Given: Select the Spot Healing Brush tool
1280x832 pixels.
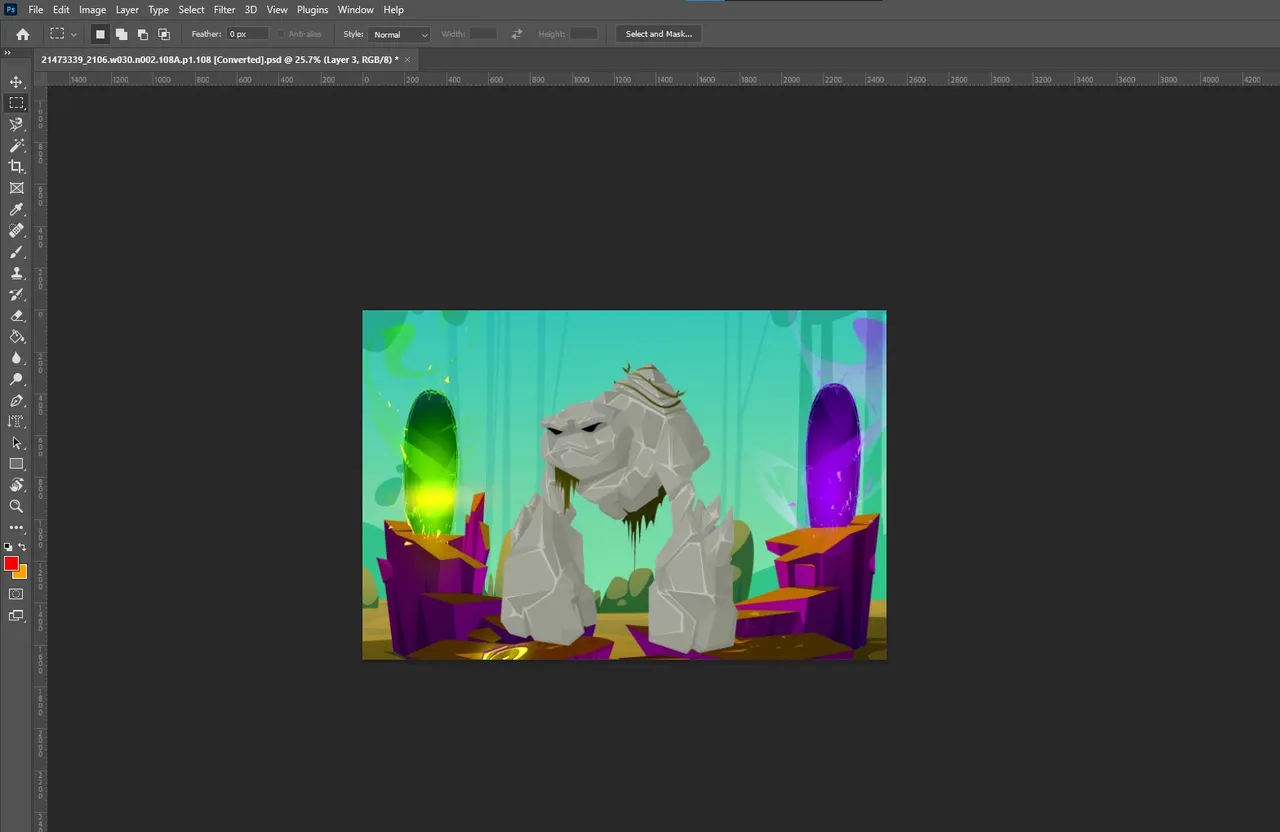Looking at the screenshot, I should pyautogui.click(x=16, y=230).
